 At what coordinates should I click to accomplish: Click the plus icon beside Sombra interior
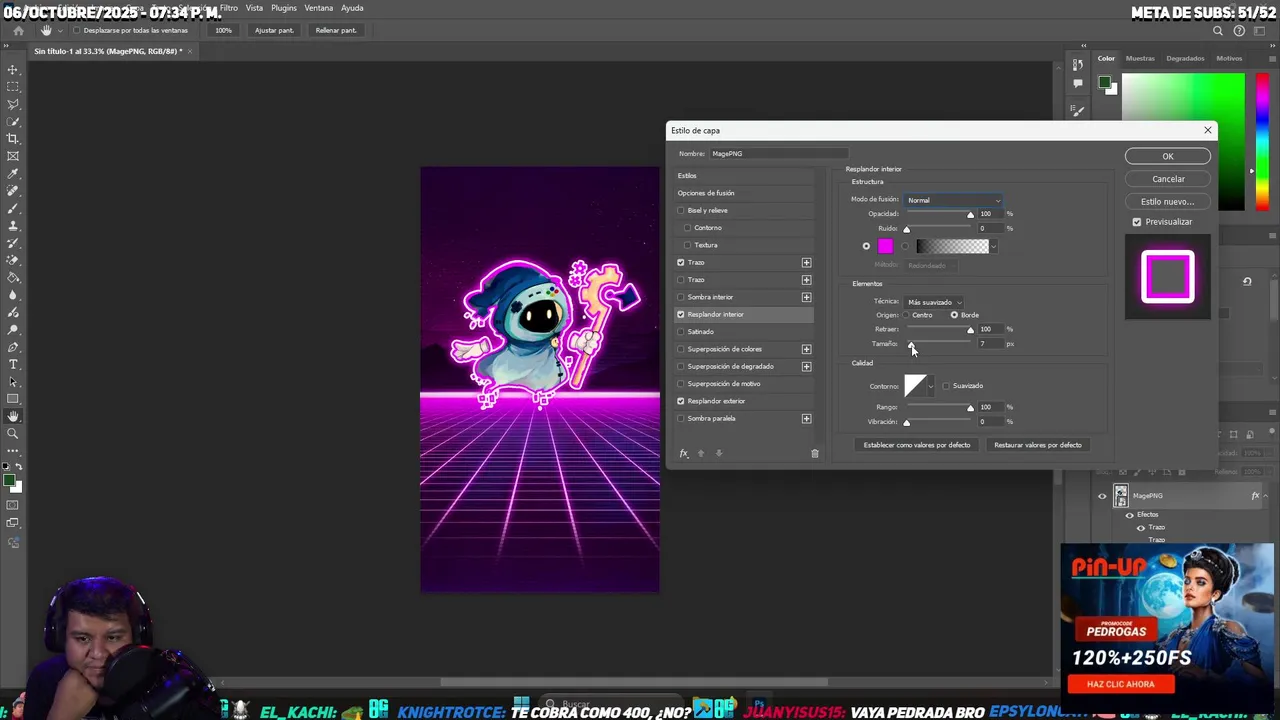pos(807,297)
